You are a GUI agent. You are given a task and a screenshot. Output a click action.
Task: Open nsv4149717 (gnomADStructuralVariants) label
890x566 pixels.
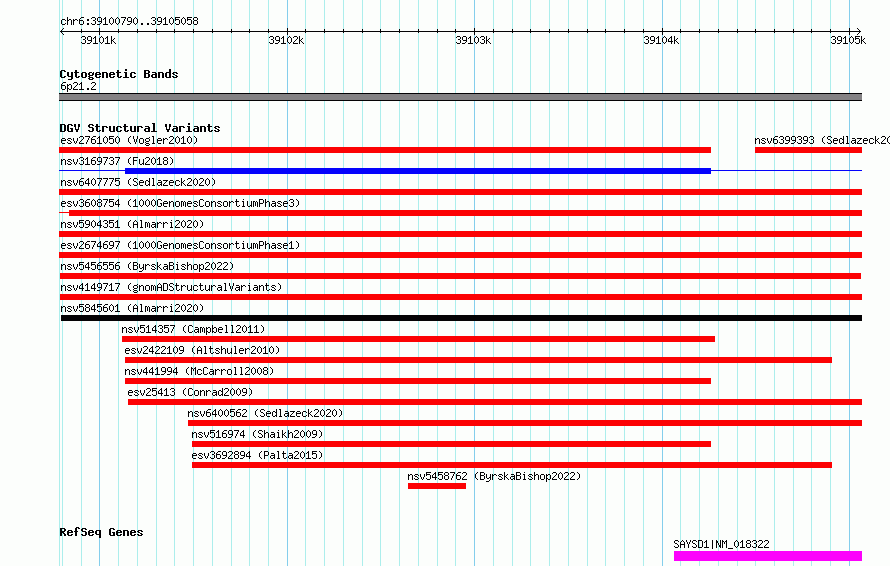[x=171, y=287]
